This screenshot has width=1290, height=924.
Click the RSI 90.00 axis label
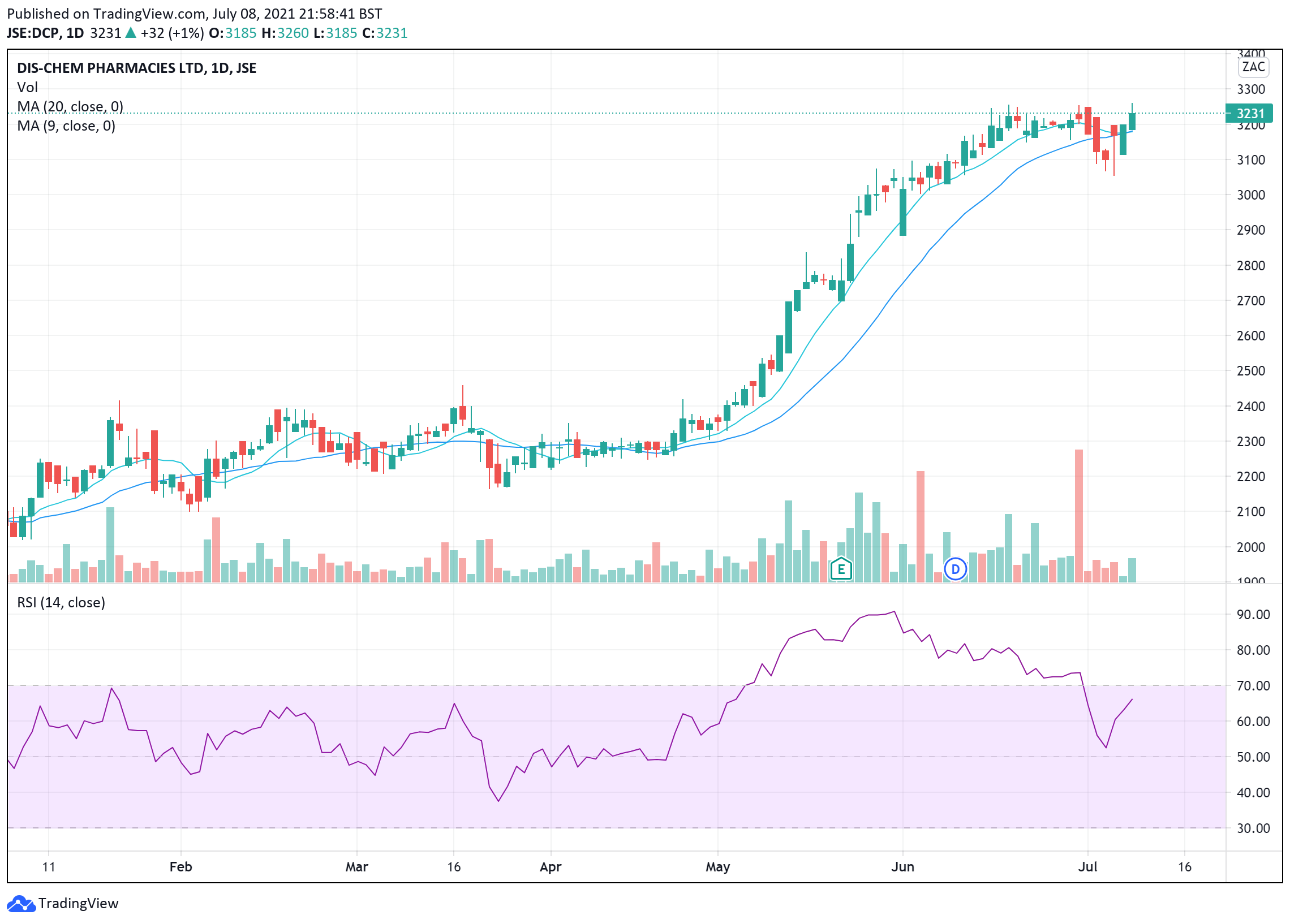1253,615
